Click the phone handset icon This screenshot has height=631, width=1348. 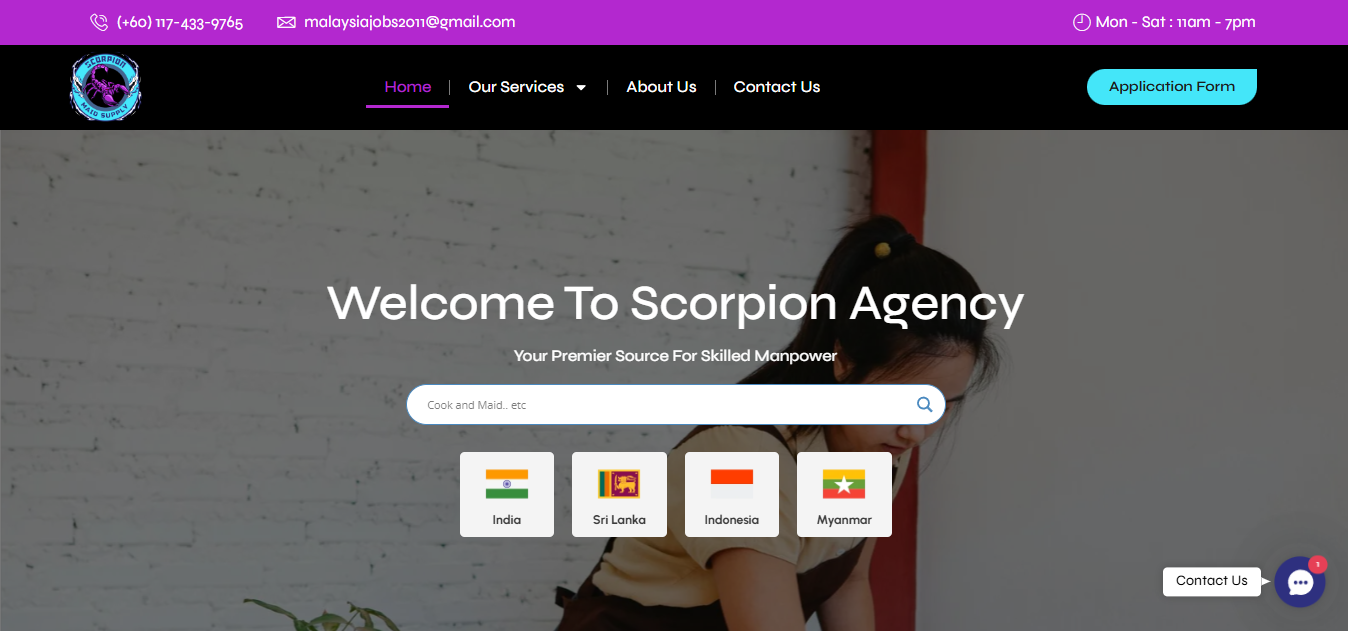(x=99, y=22)
